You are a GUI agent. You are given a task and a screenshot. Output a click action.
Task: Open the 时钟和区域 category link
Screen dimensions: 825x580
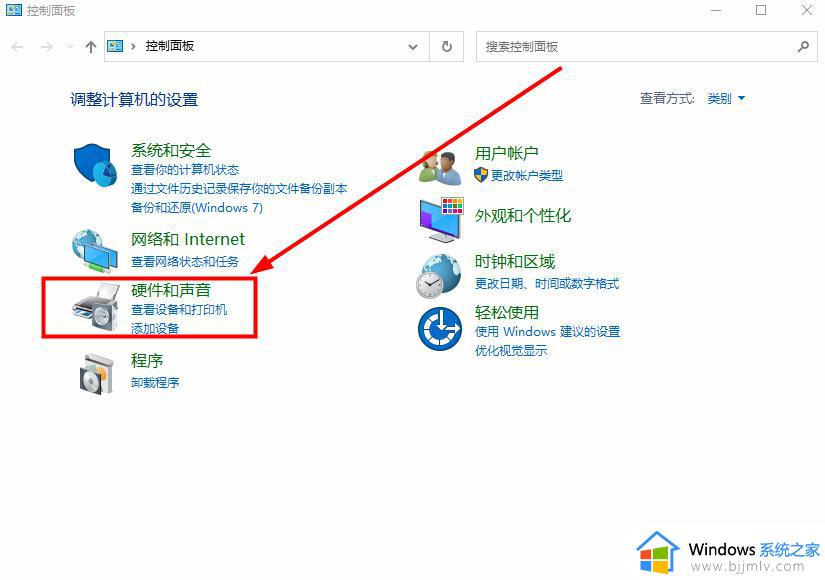click(x=515, y=262)
